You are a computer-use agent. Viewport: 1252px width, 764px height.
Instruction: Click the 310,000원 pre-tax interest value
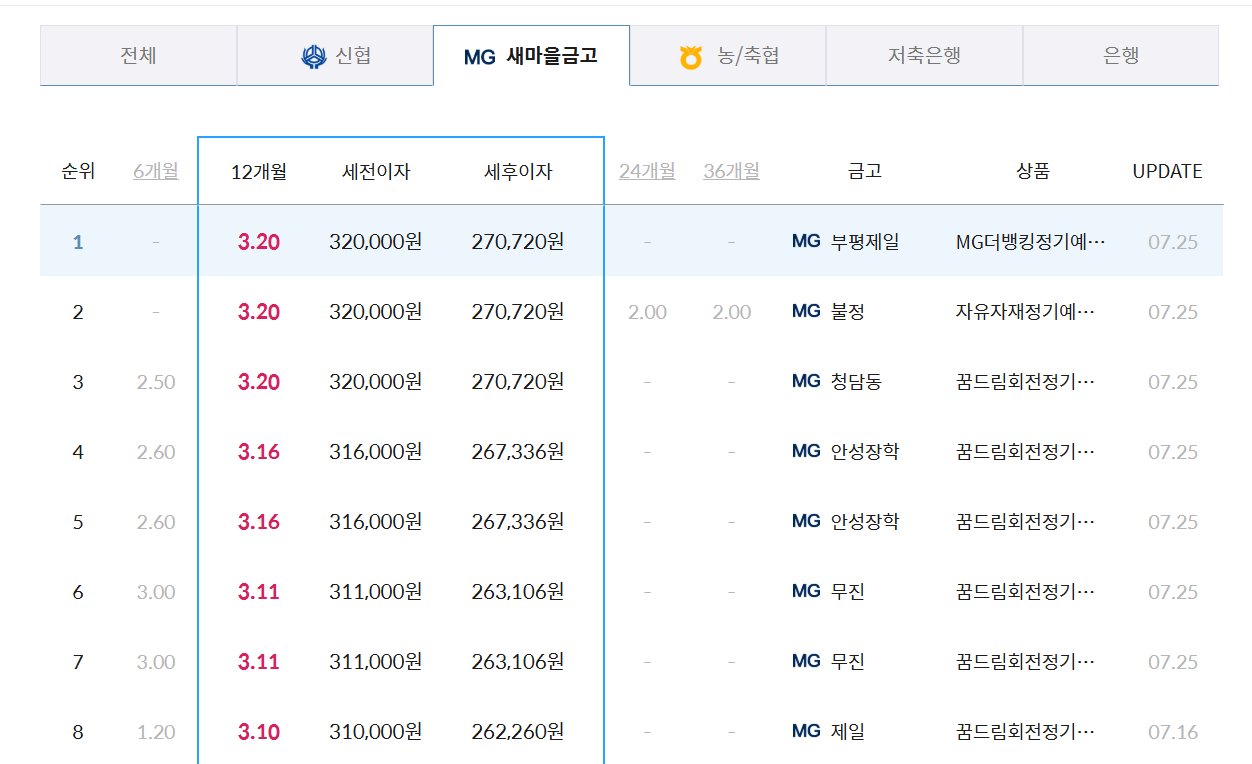[x=376, y=732]
